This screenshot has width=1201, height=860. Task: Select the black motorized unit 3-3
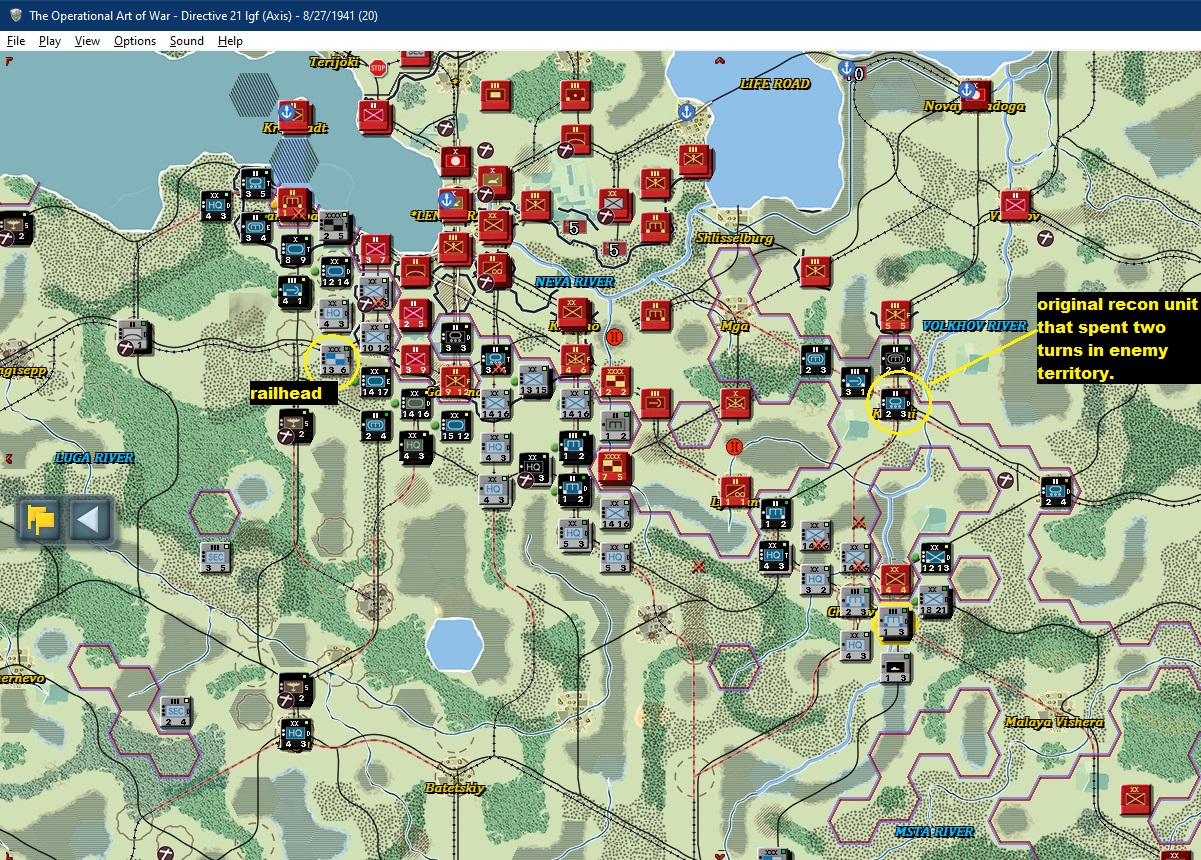click(x=455, y=337)
